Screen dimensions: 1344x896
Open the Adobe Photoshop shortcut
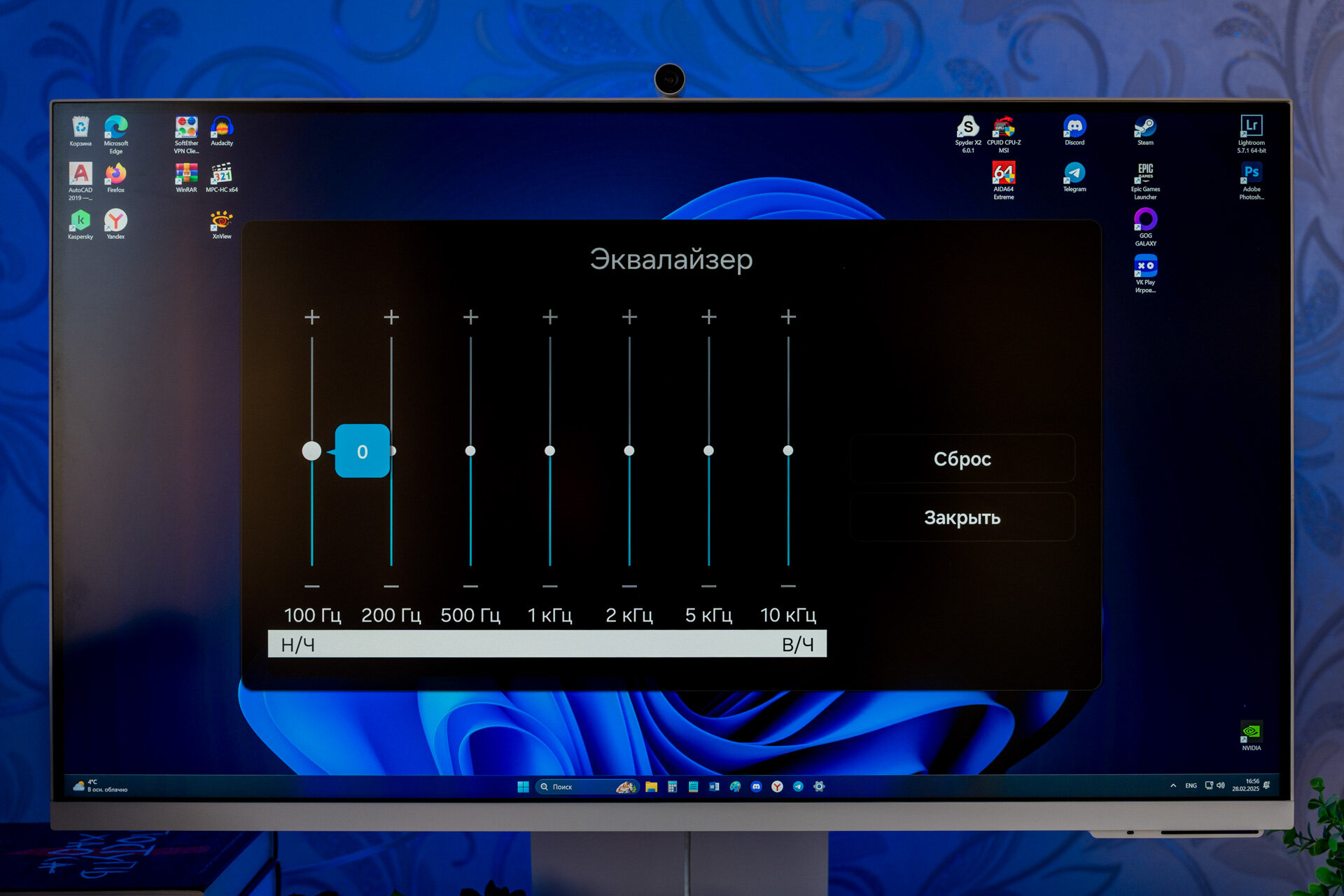pyautogui.click(x=1252, y=181)
